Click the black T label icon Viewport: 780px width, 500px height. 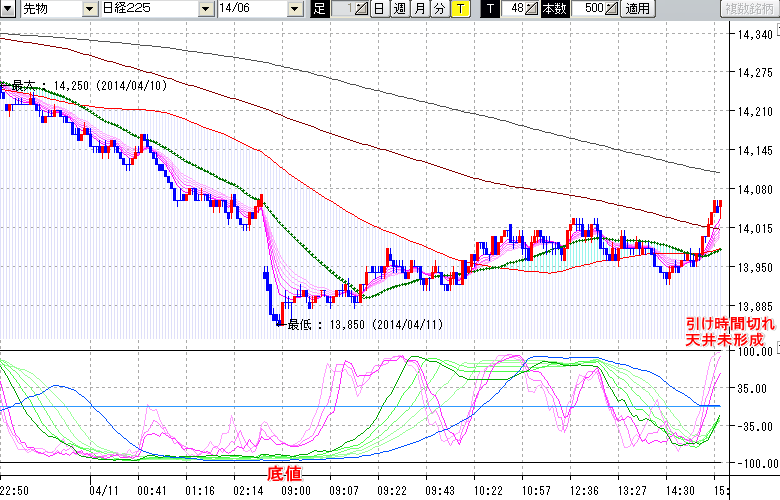coord(489,9)
